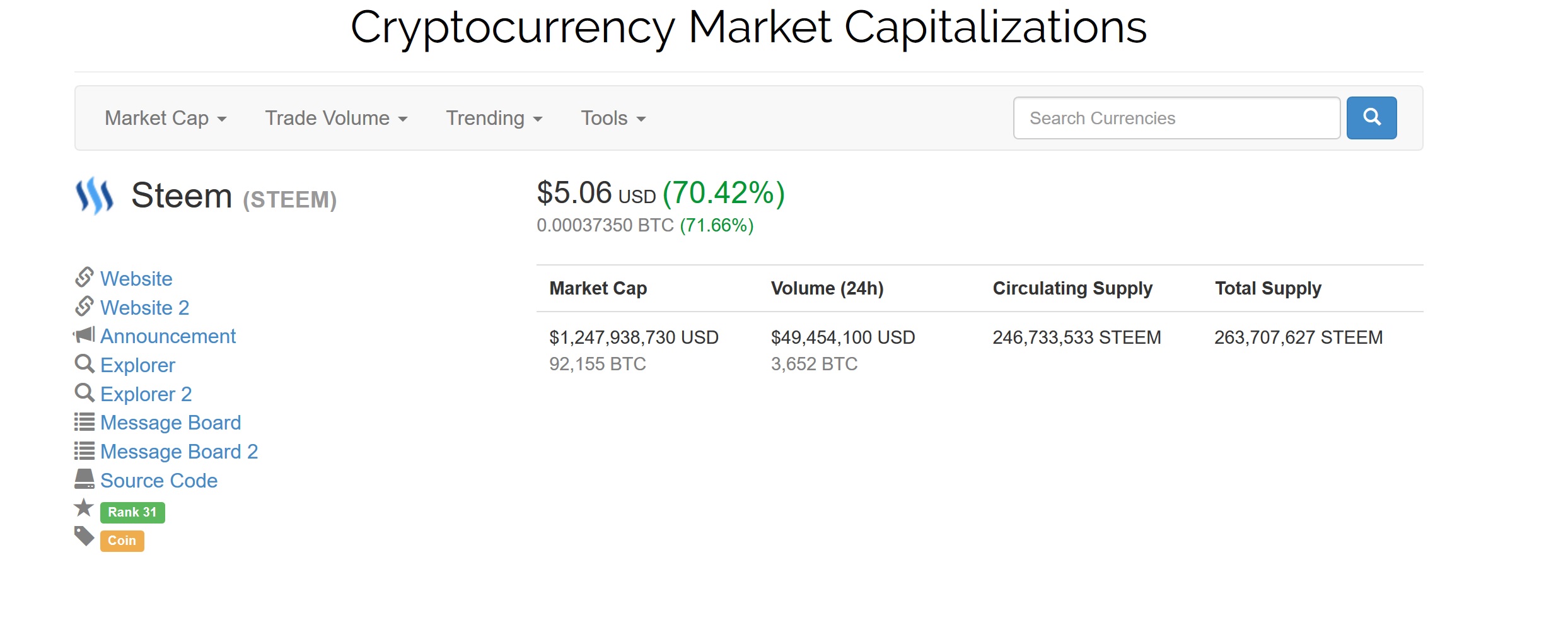Click the green Rank 31 badge

(132, 512)
